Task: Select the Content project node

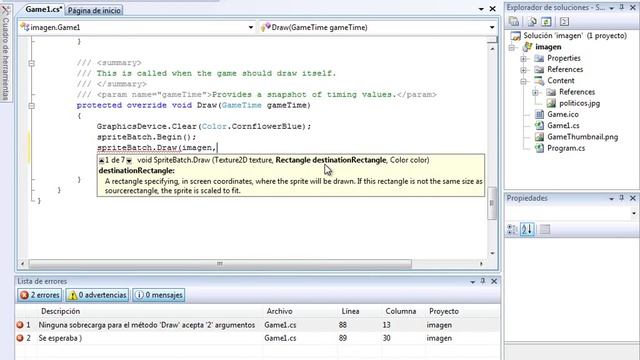Action: pyautogui.click(x=560, y=81)
